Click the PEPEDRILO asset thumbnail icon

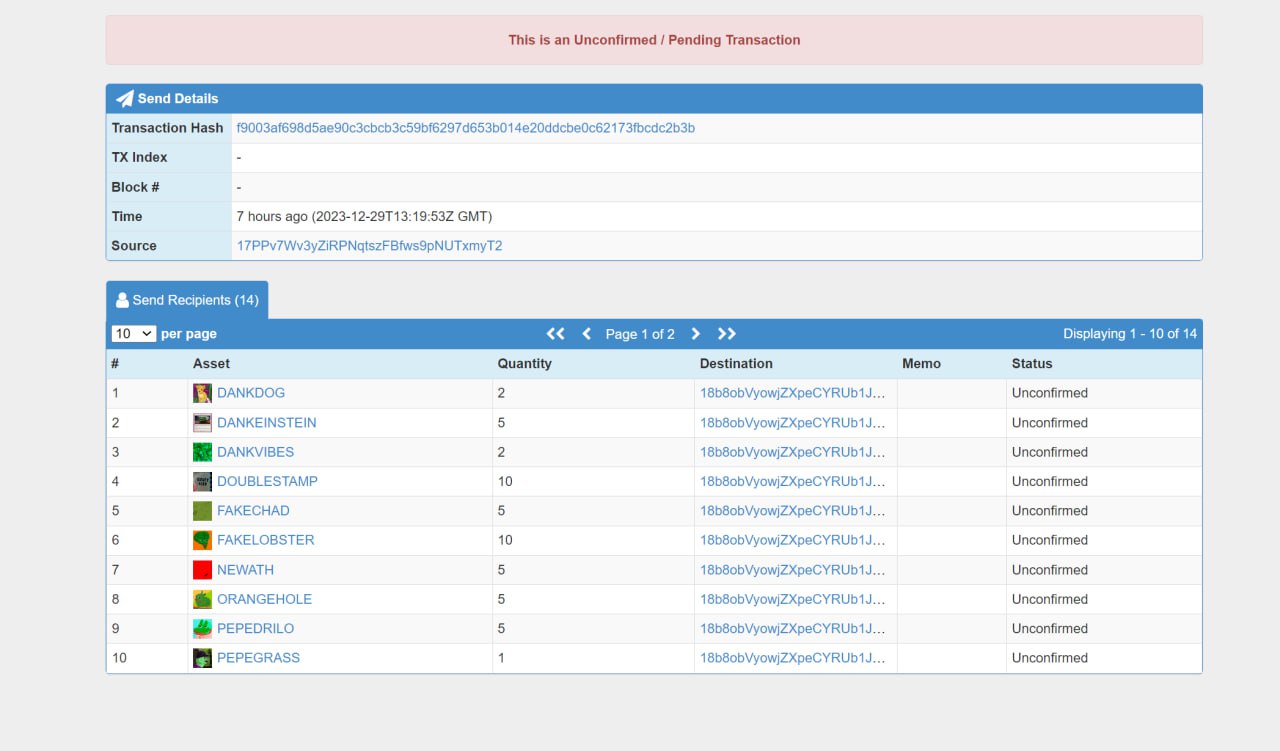tap(202, 629)
